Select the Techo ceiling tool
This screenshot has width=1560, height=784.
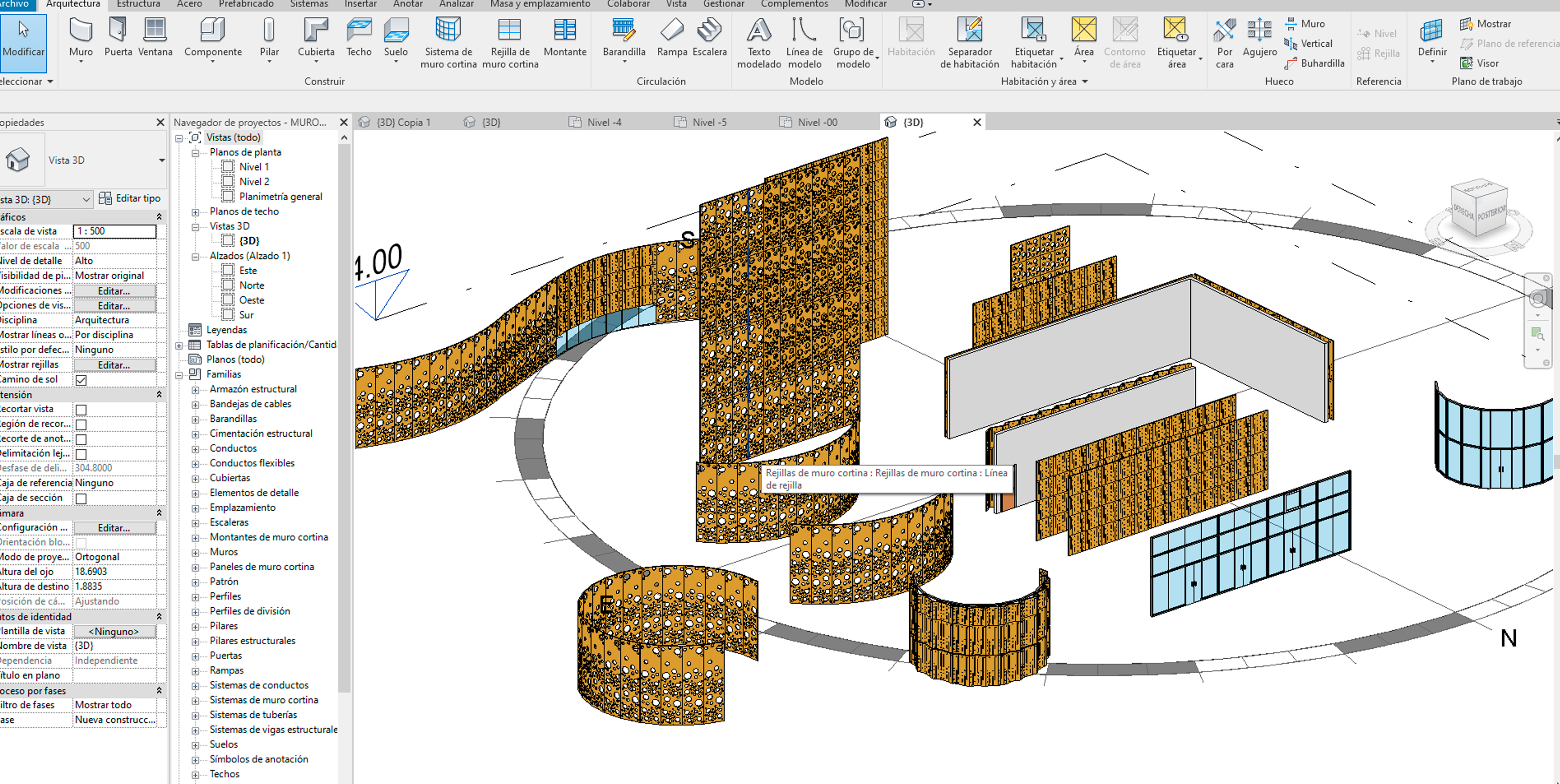[x=358, y=37]
